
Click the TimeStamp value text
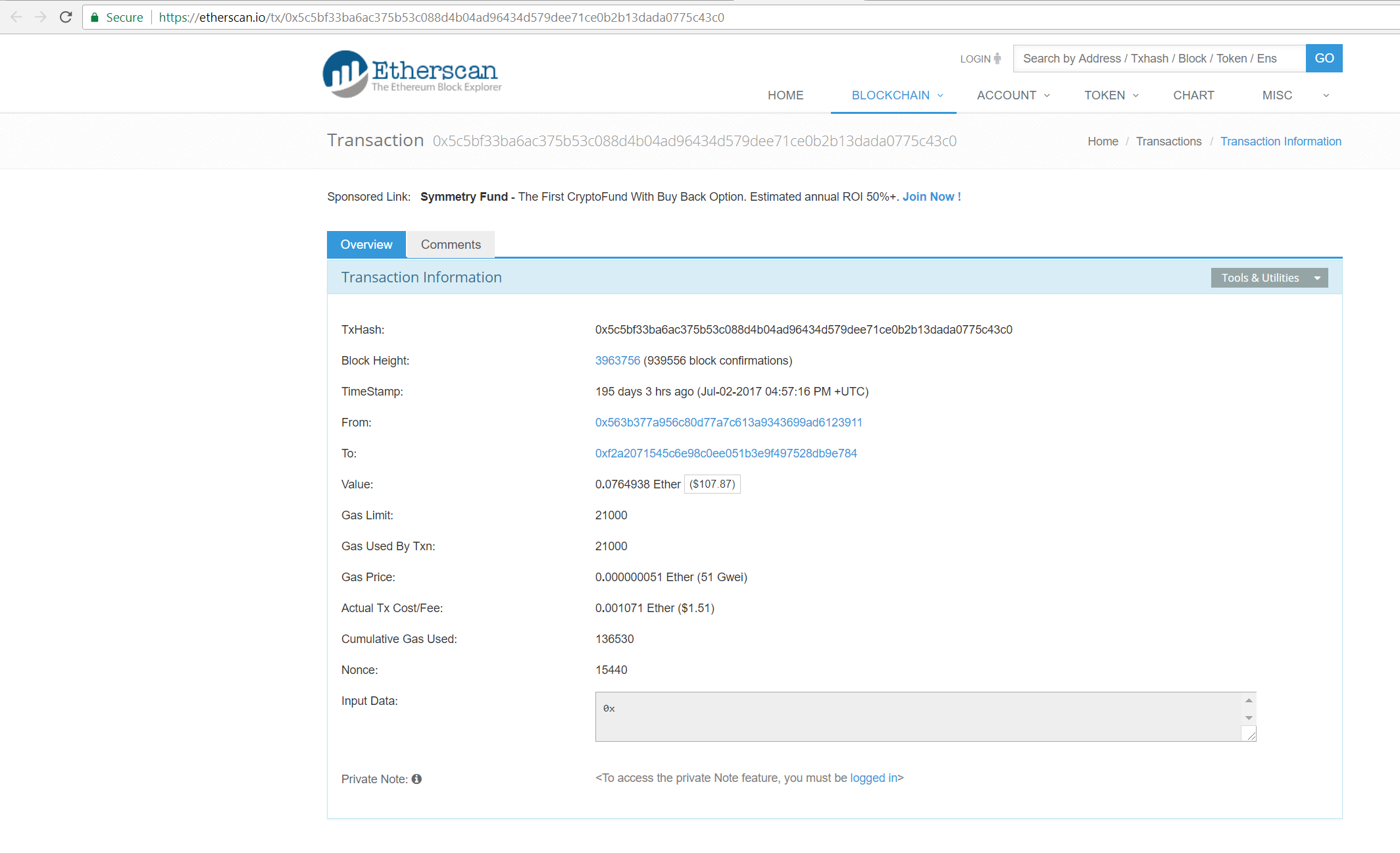tap(732, 392)
